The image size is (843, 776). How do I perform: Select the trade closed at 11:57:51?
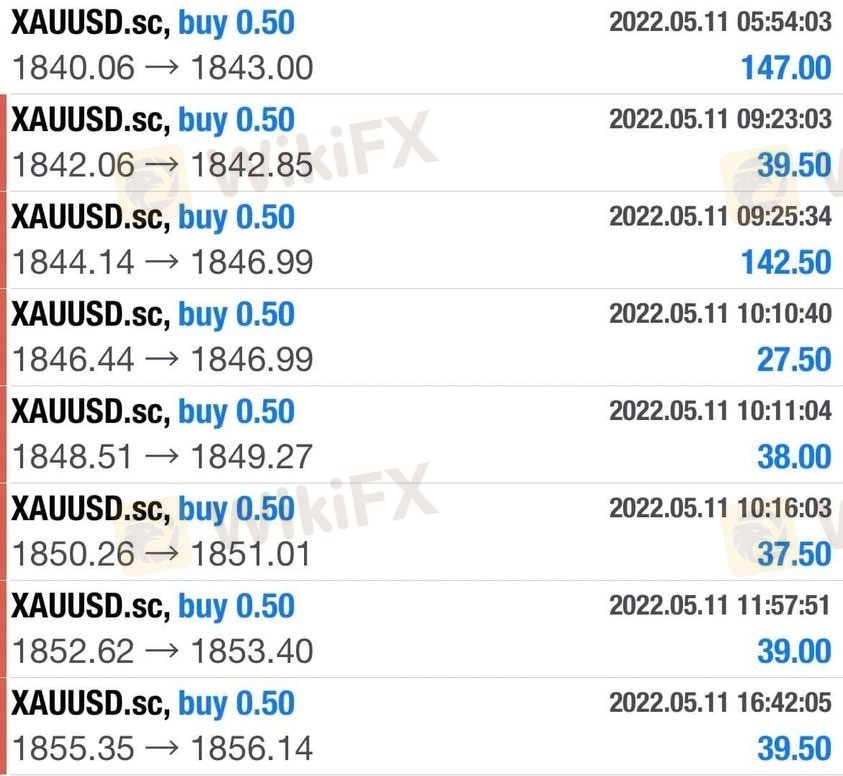click(422, 629)
